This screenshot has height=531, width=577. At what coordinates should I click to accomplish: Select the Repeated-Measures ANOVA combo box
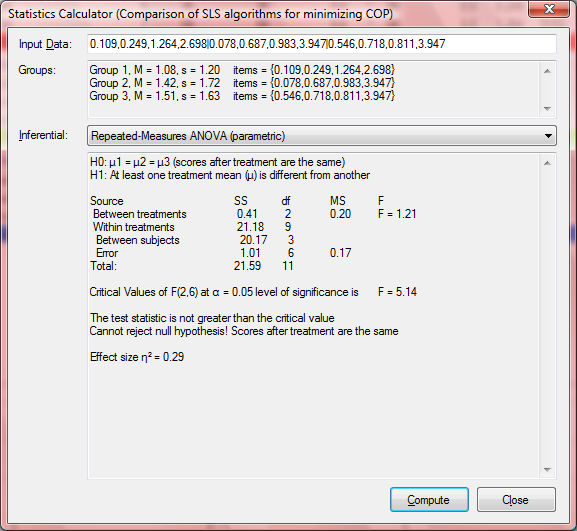(322, 136)
